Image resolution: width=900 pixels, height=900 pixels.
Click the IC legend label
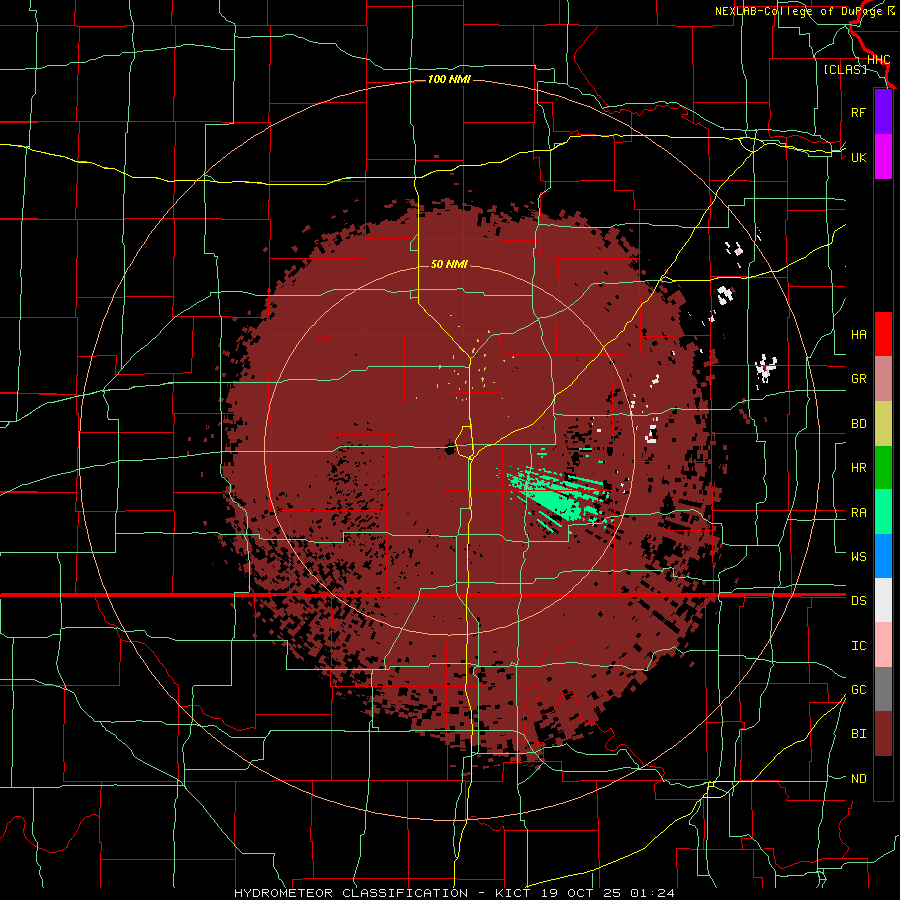point(858,646)
